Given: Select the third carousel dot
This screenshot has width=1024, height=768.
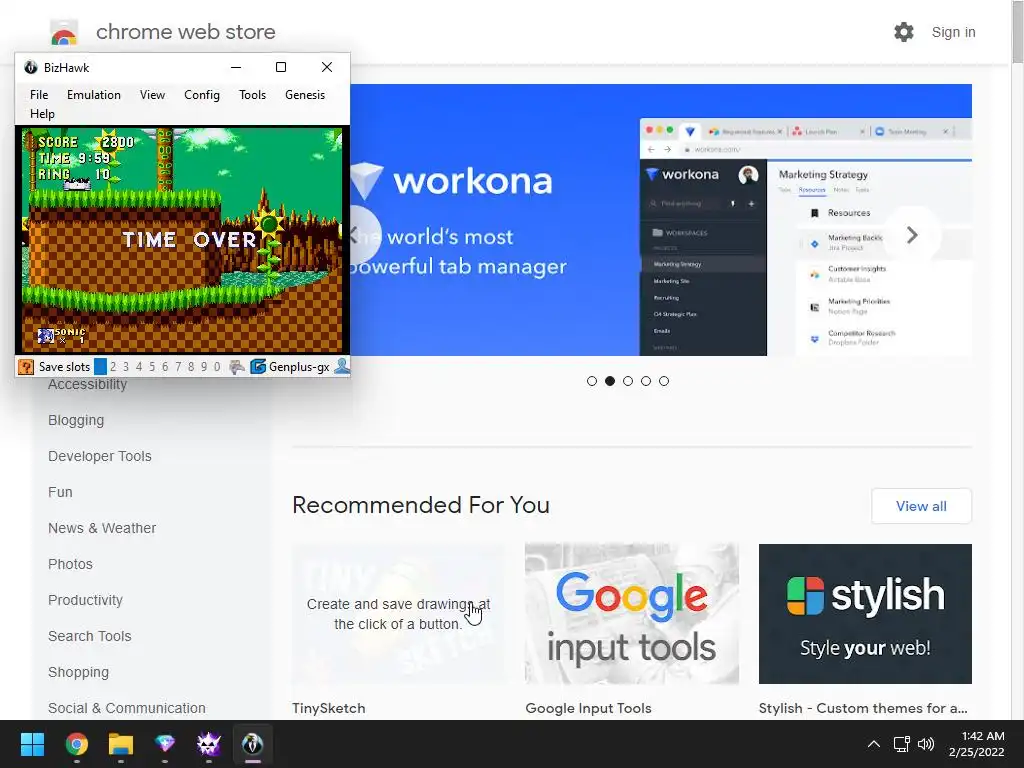Looking at the screenshot, I should point(628,381).
